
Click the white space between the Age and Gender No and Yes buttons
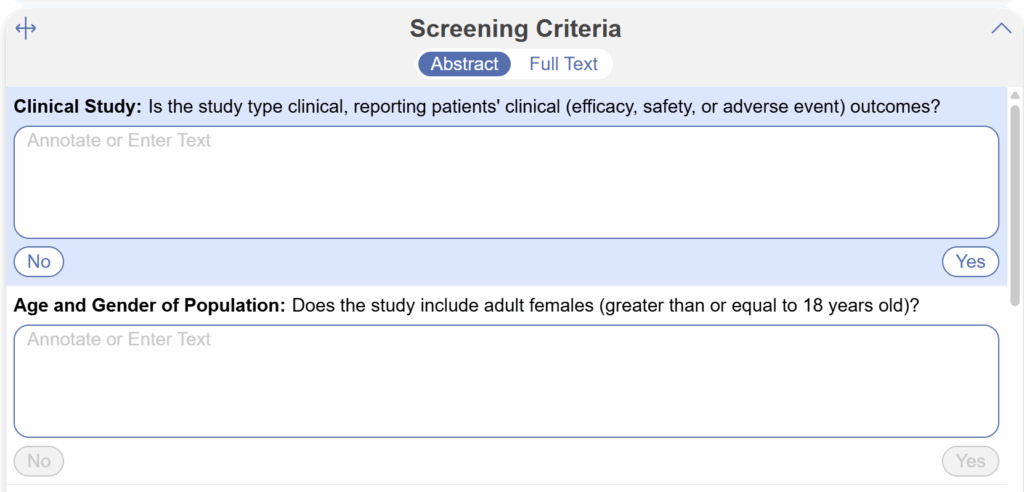pyautogui.click(x=500, y=461)
